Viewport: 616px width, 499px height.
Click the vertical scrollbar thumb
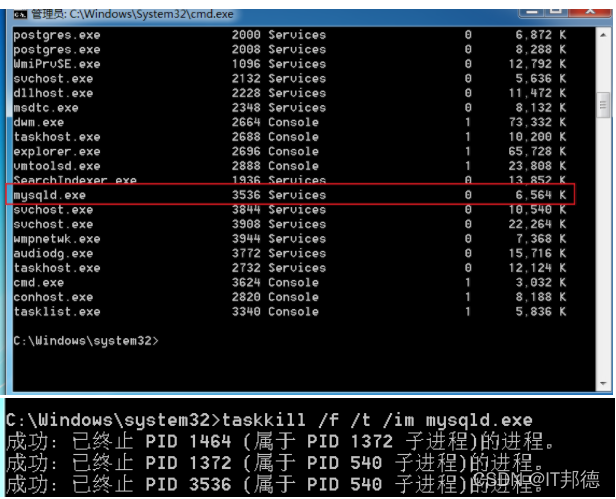coord(603,105)
